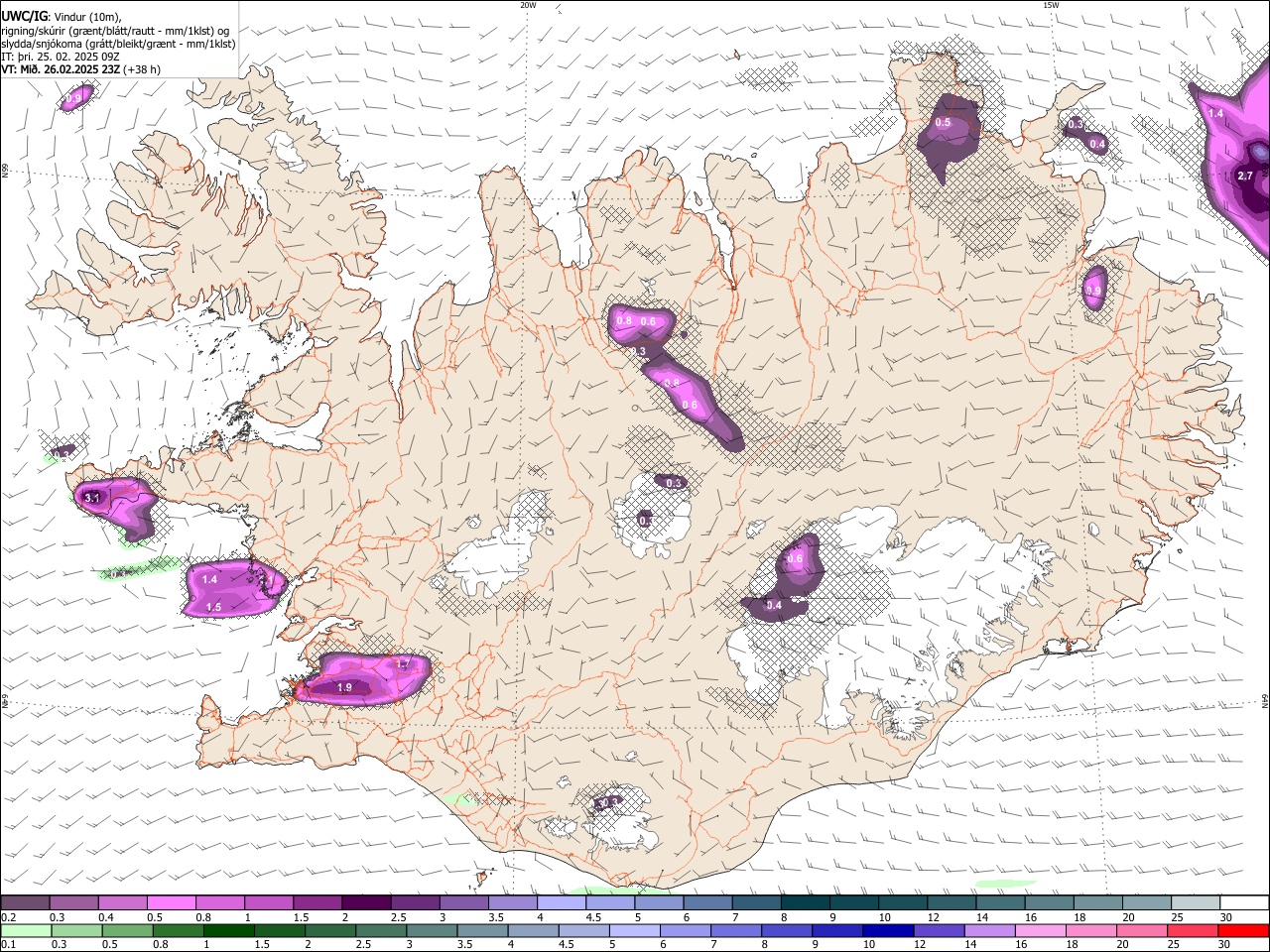Select the '2.7' value in the northeast sea
Viewport: 1270px width, 952px height.
tap(1246, 176)
